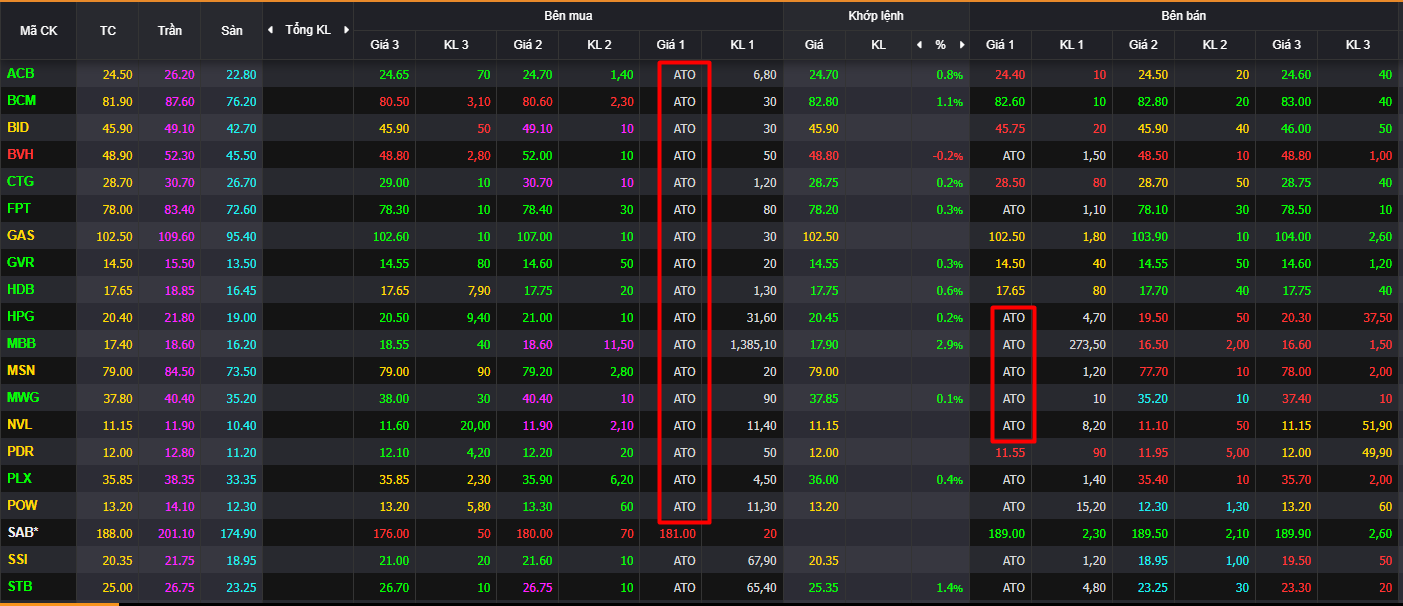The width and height of the screenshot is (1403, 606).
Task: Open the SSI stock symbol
Action: 17,559
